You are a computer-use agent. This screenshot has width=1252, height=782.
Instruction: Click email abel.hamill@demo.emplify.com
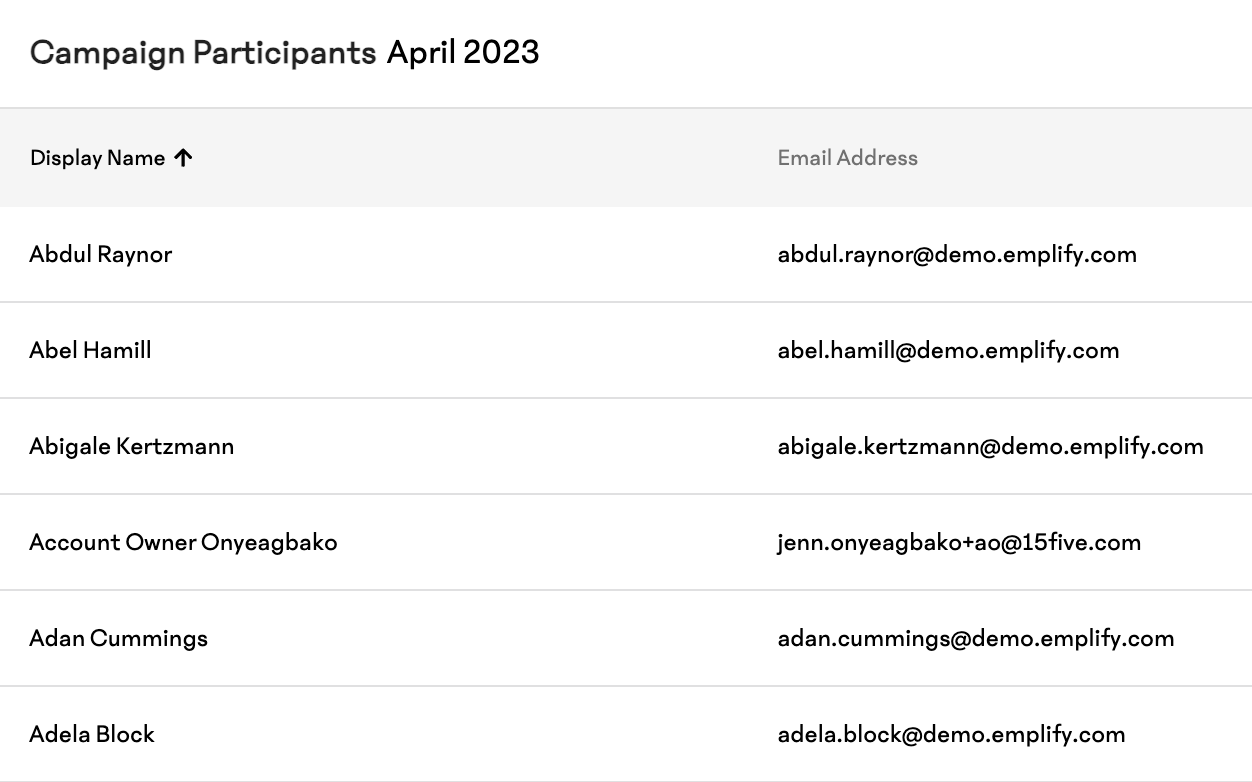[x=948, y=350]
